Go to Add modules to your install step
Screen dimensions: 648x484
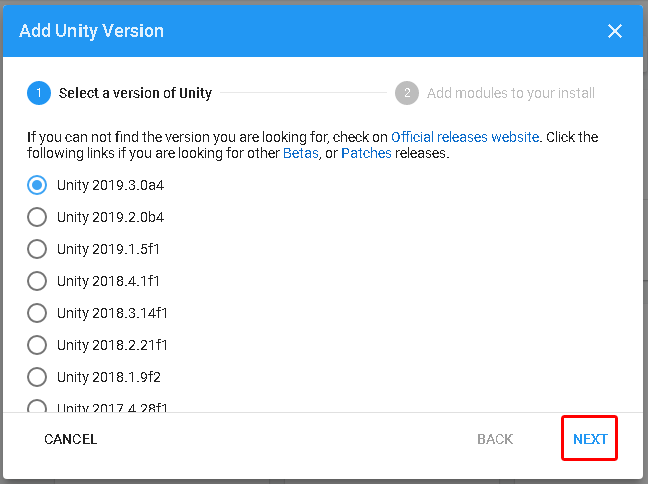(x=510, y=93)
